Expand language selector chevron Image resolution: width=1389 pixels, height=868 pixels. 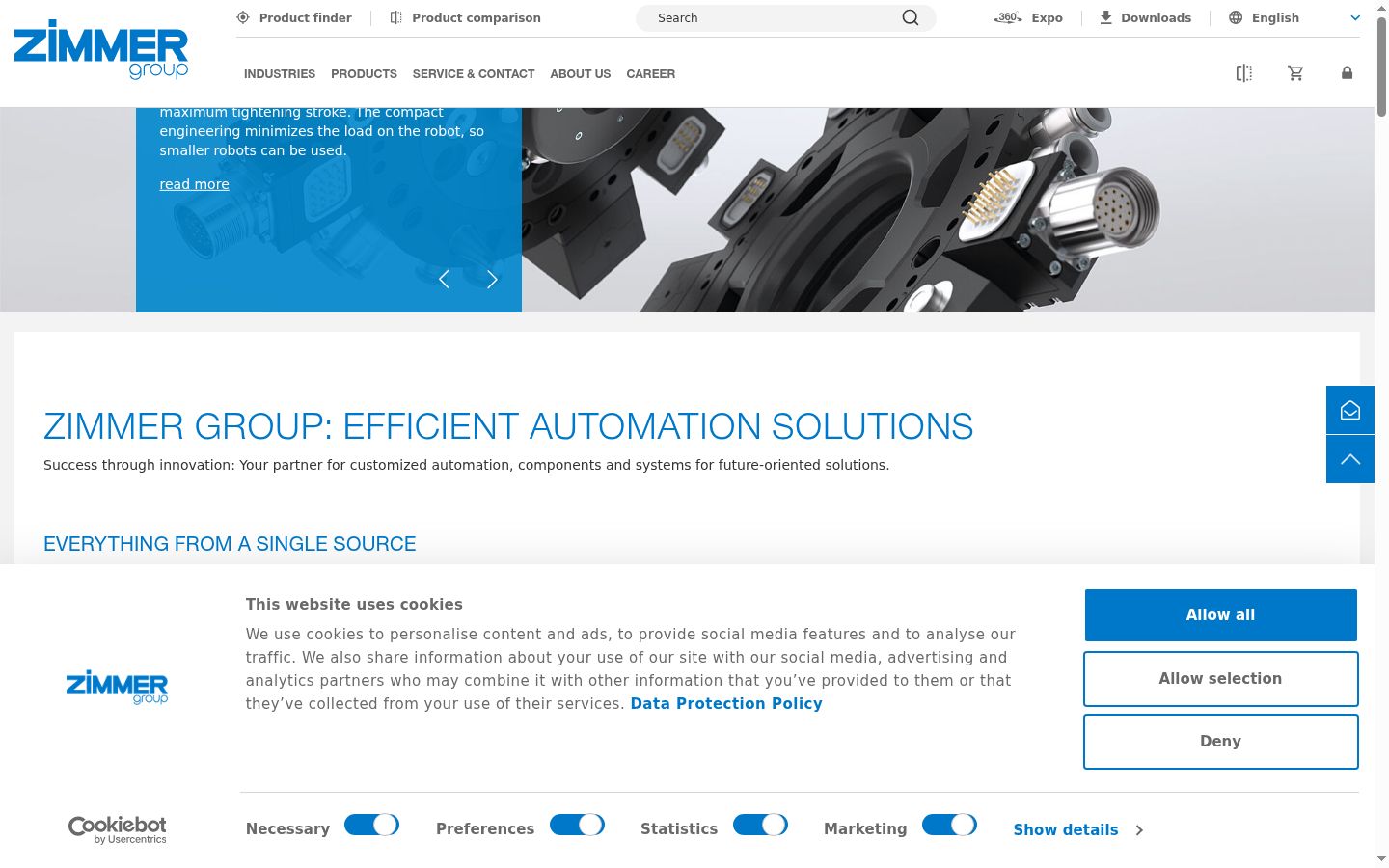(1354, 17)
